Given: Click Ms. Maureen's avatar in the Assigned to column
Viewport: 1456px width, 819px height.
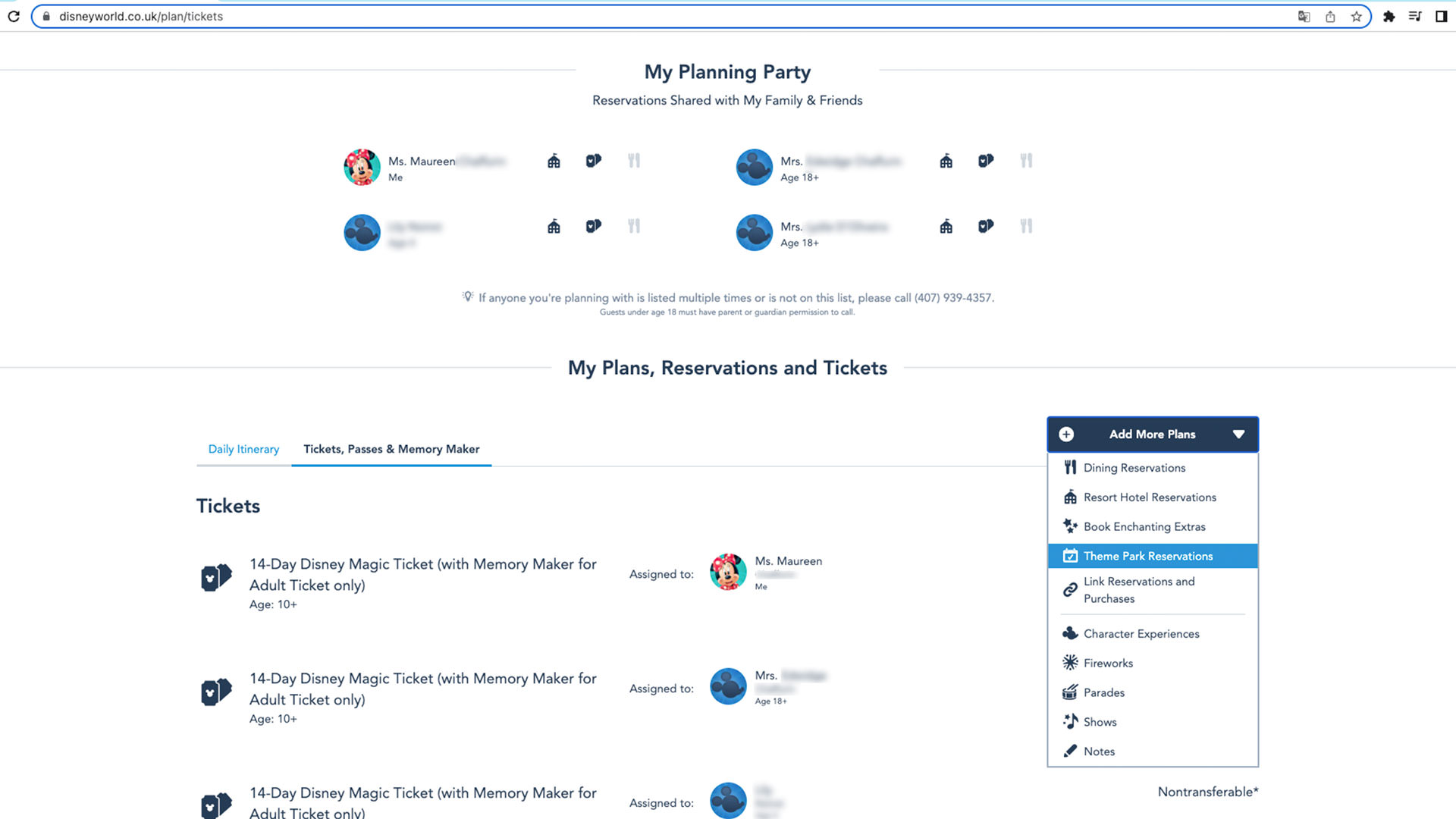Looking at the screenshot, I should (728, 573).
